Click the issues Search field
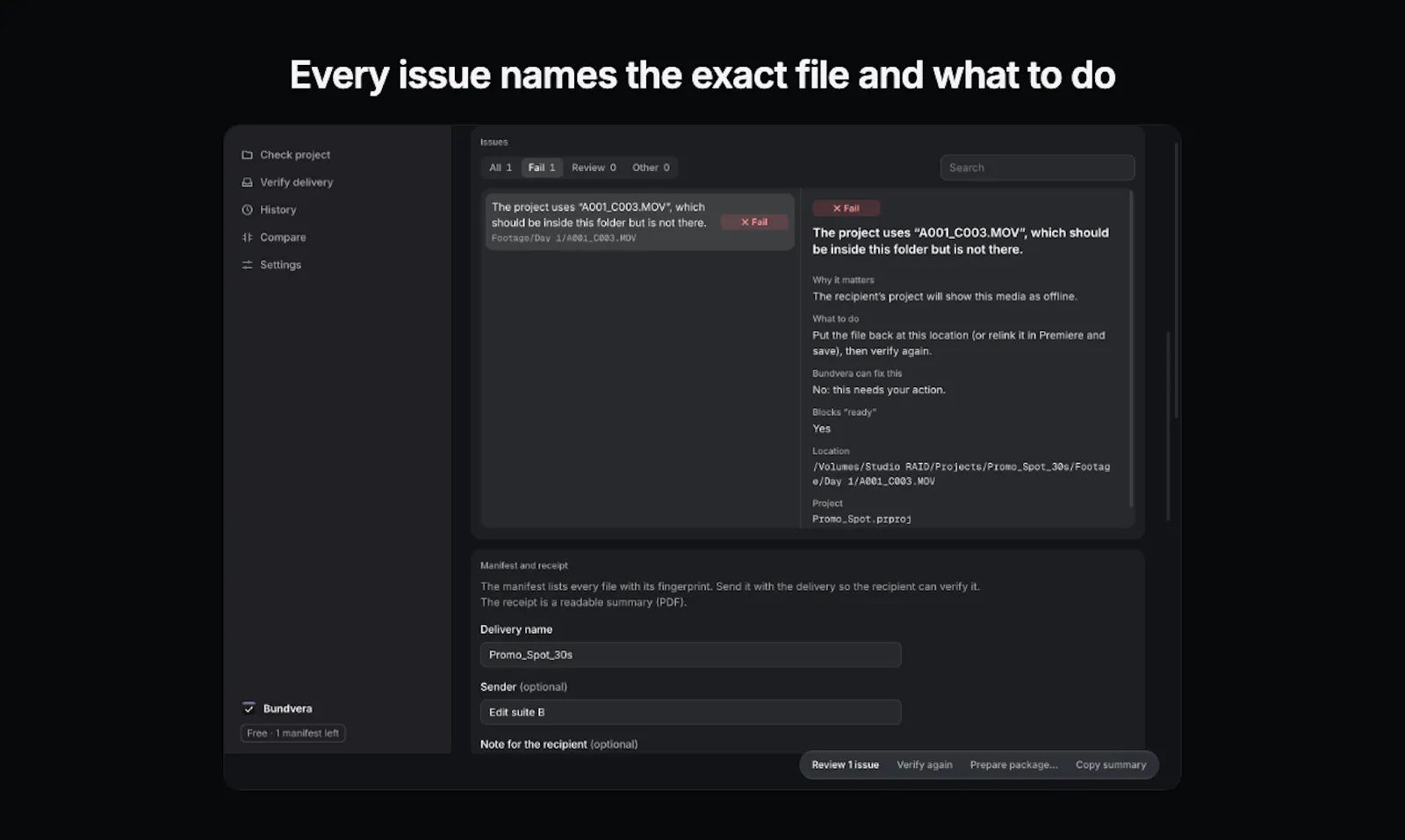The image size is (1405, 840). click(1037, 168)
